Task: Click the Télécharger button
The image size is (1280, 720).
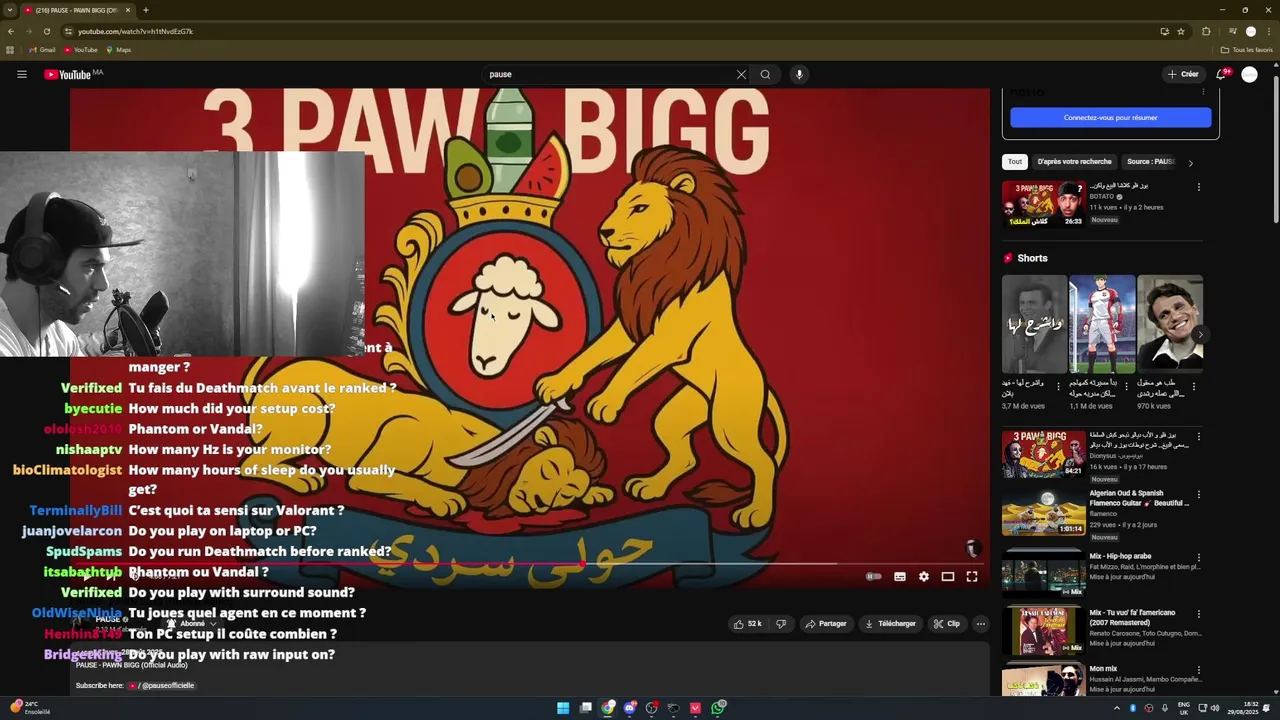Action: (890, 624)
